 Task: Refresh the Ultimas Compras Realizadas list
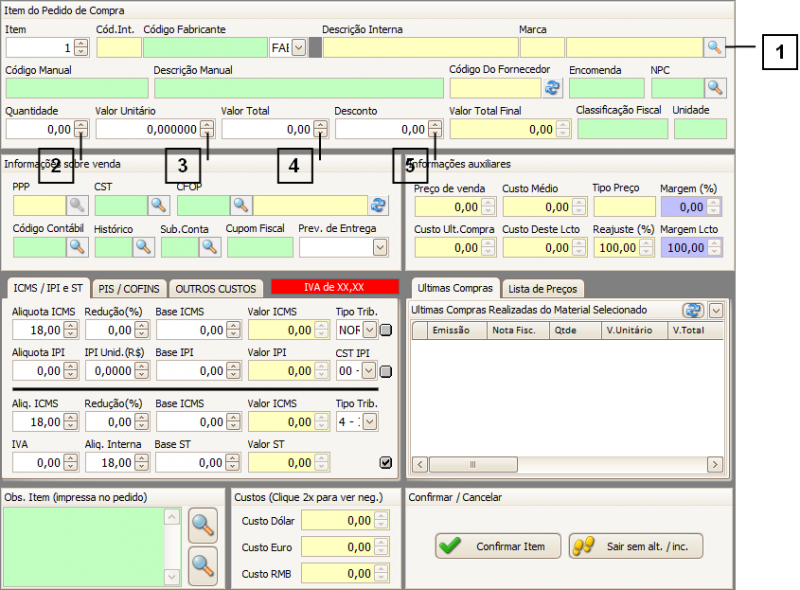pyautogui.click(x=692, y=310)
